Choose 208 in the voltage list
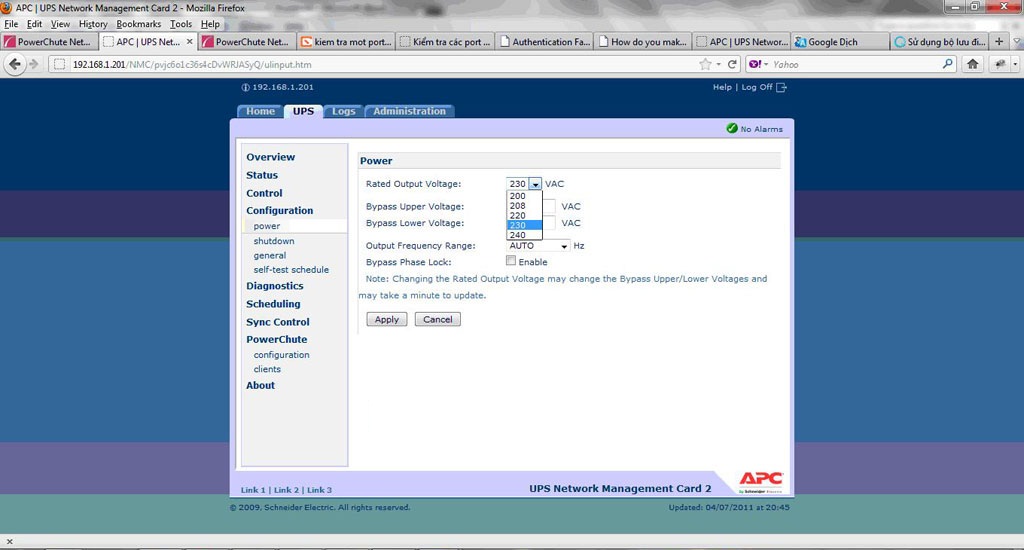Viewport: 1024px width, 550px height. point(524,206)
